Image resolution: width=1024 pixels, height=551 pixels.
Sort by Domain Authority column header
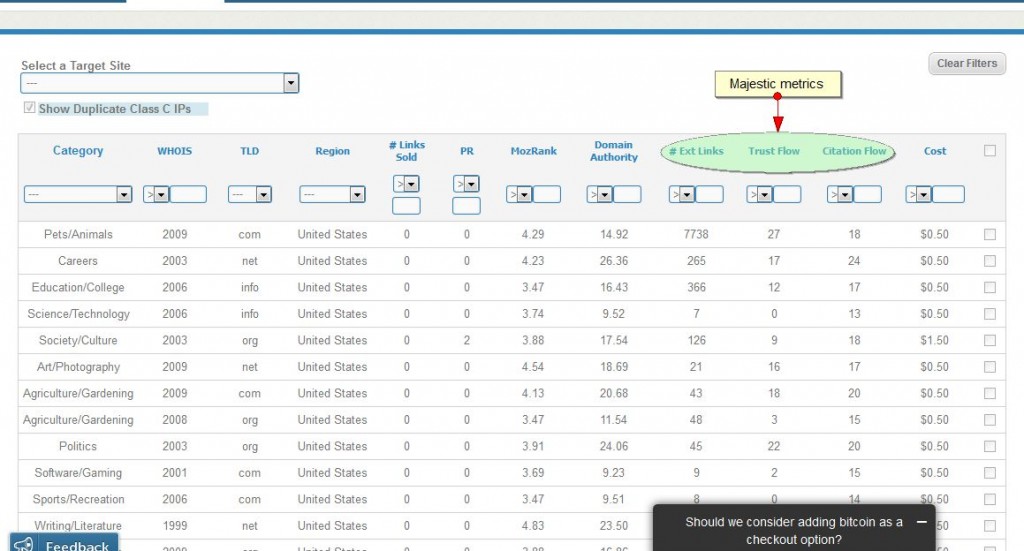614,151
